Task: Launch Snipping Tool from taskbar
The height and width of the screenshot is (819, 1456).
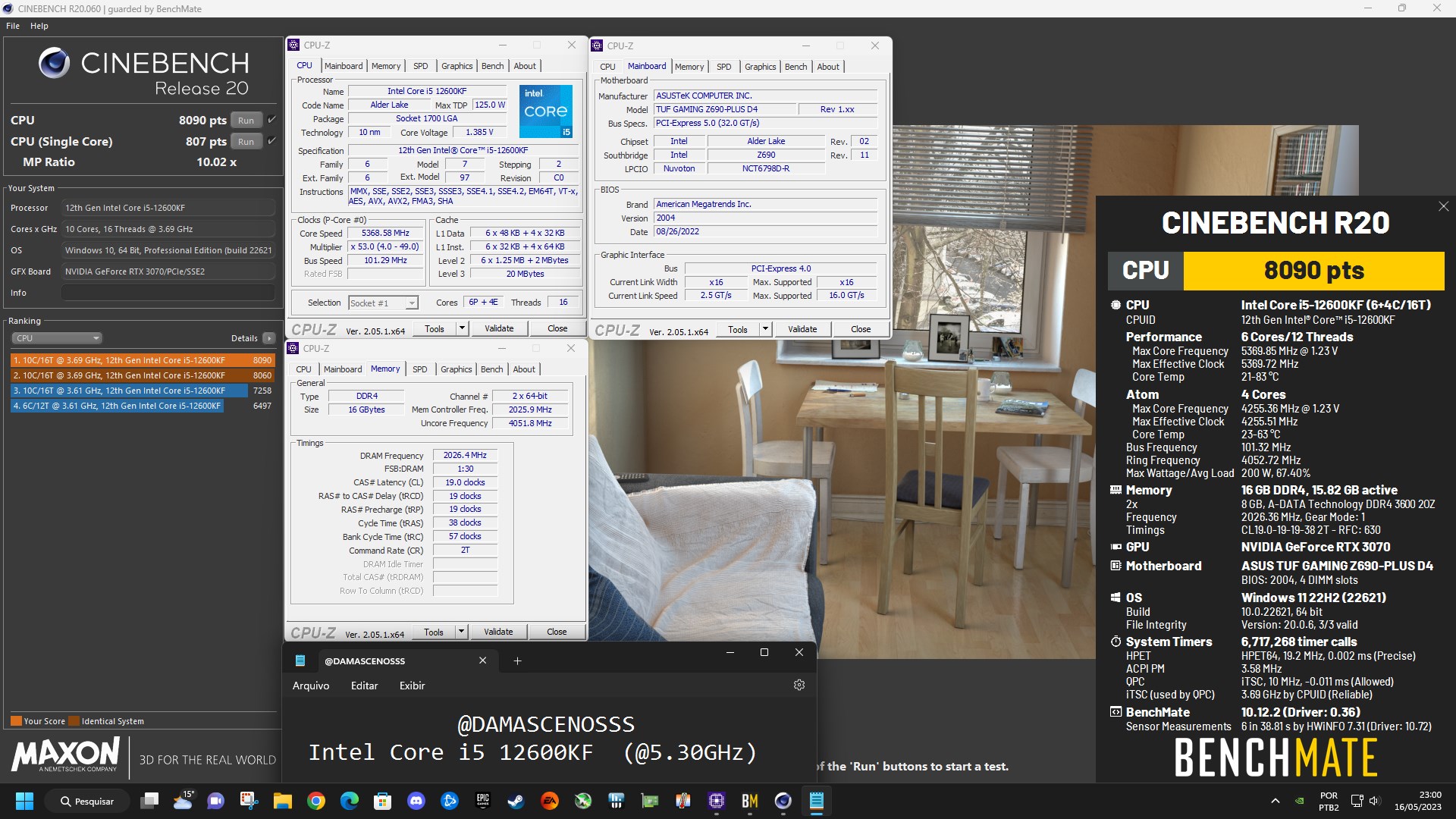Action: tap(249, 801)
